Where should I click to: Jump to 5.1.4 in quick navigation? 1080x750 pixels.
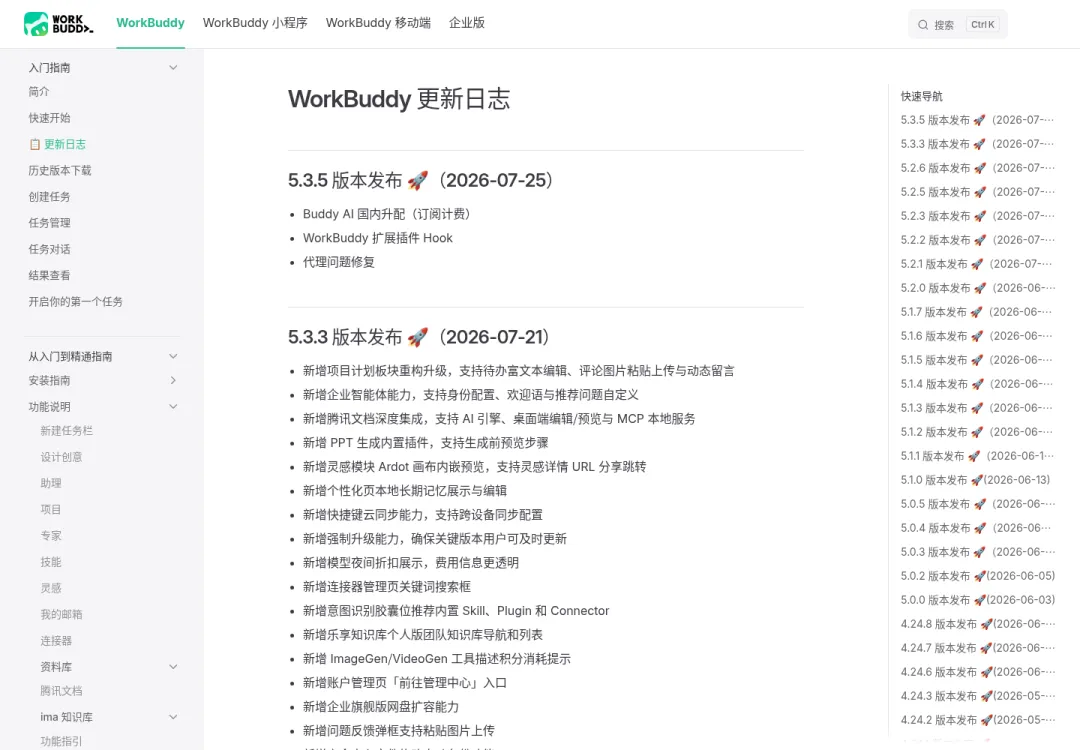pos(976,384)
